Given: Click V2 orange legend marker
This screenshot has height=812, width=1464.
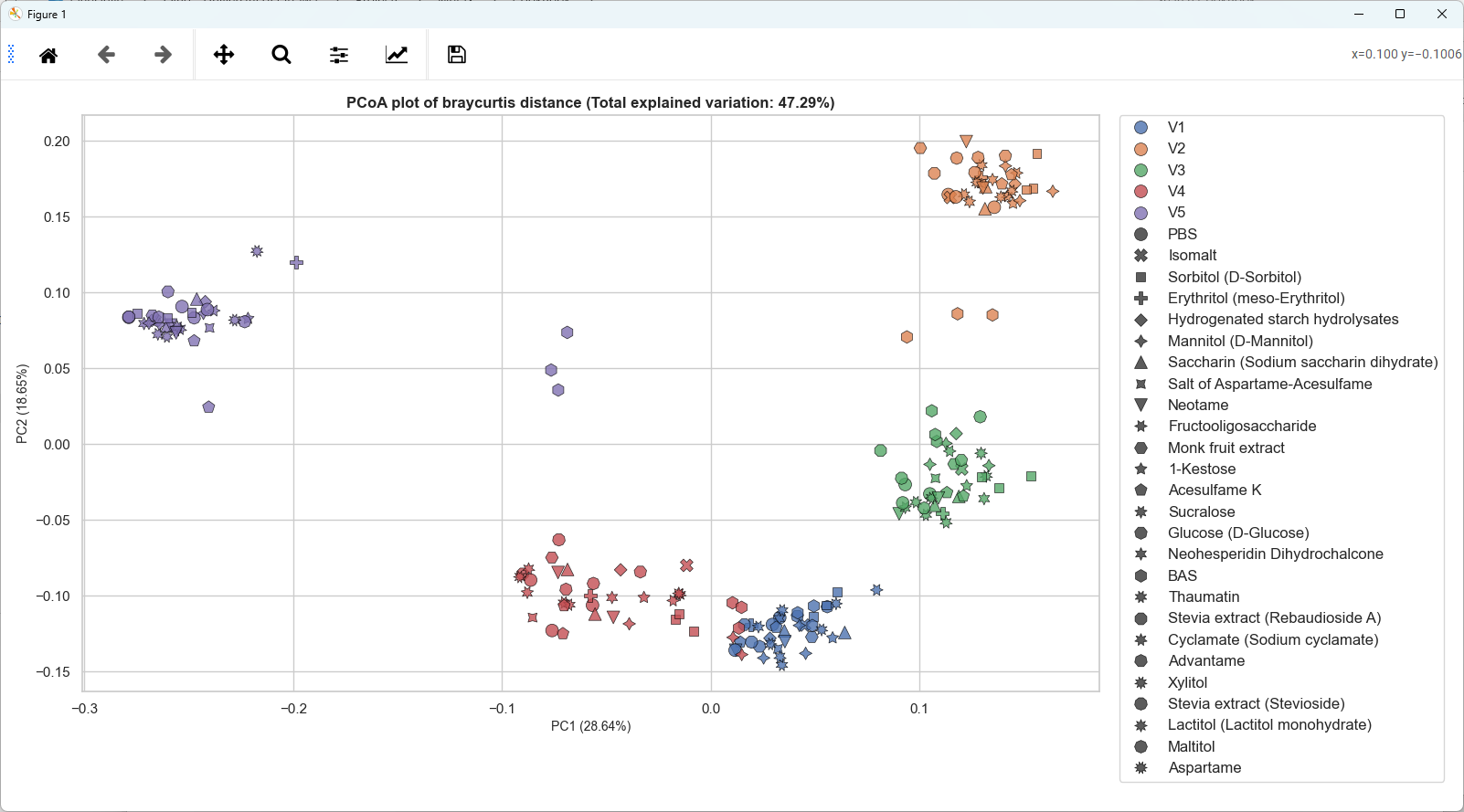Looking at the screenshot, I should point(1140,149).
